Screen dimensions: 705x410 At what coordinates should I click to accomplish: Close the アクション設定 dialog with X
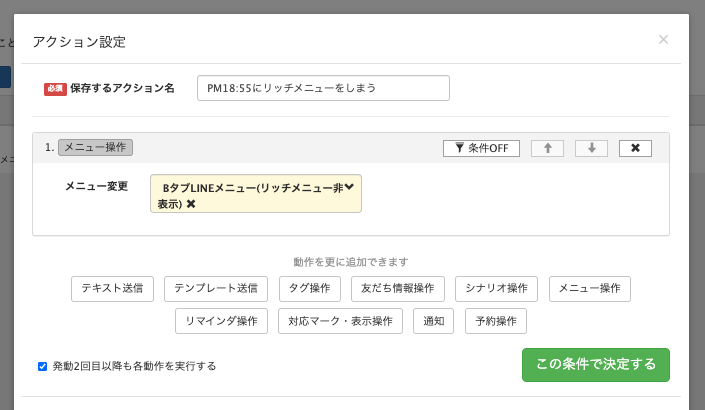pyautogui.click(x=663, y=40)
